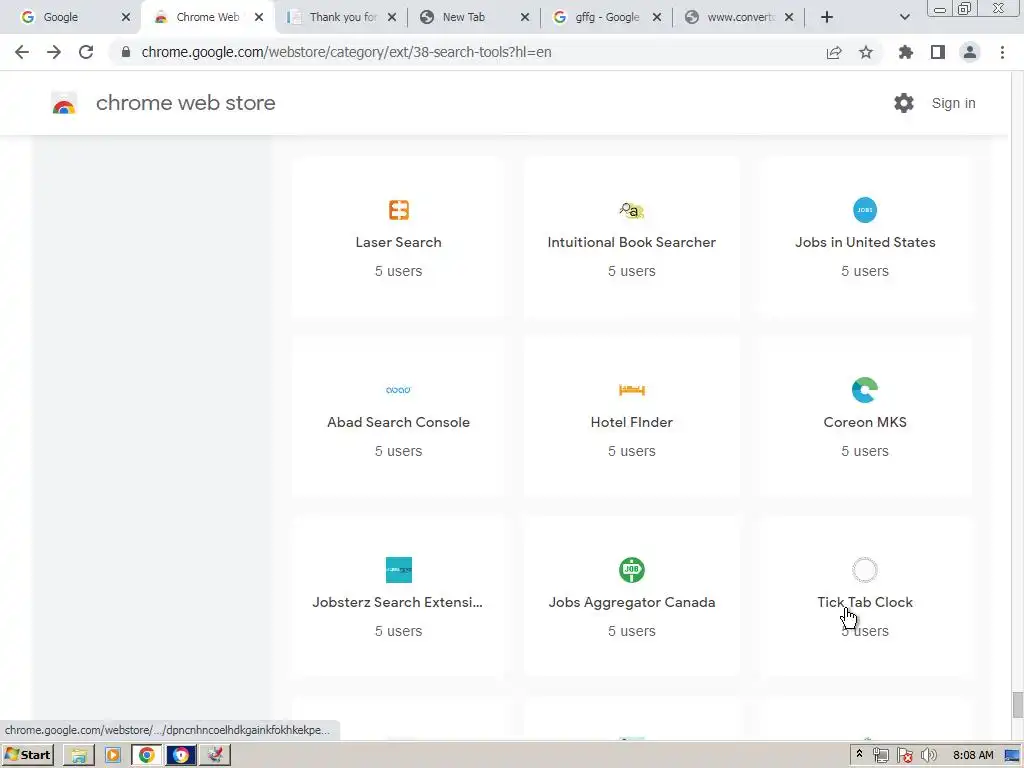The width and height of the screenshot is (1024, 768).
Task: Open the Coreon MKS title link
Action: 865,423
